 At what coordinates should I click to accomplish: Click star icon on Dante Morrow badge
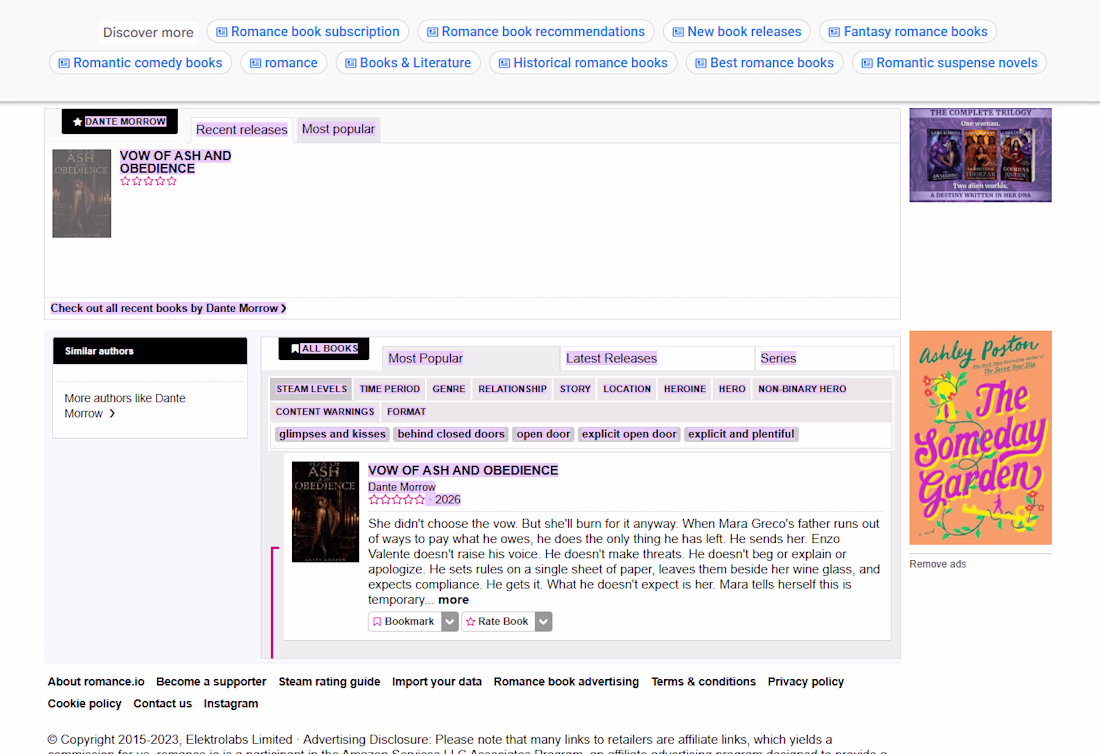pos(77,122)
